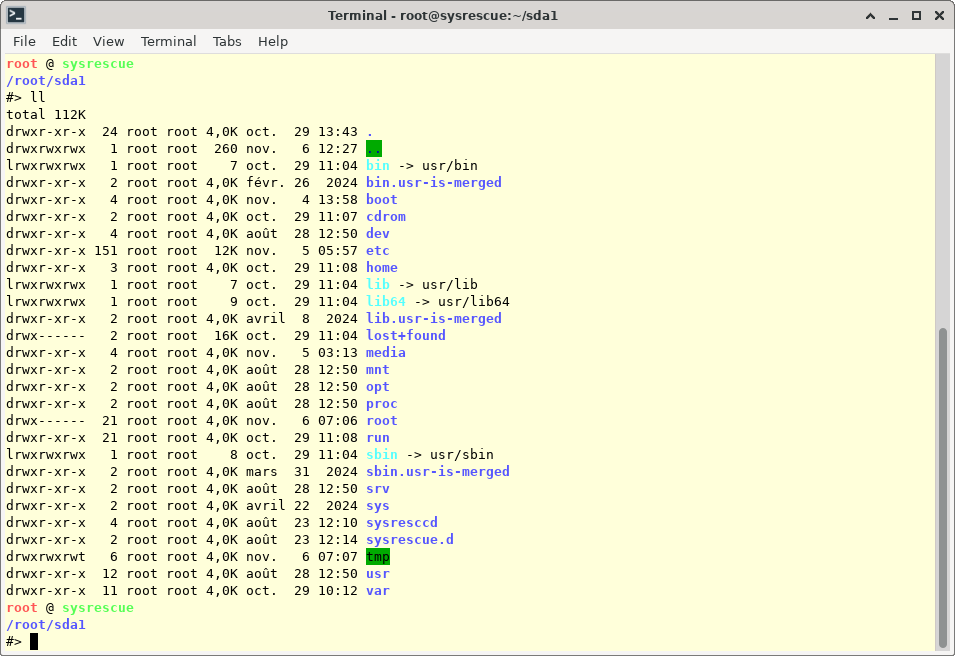955x656 pixels.
Task: Click the terminal application icon in title bar
Action: click(16, 15)
